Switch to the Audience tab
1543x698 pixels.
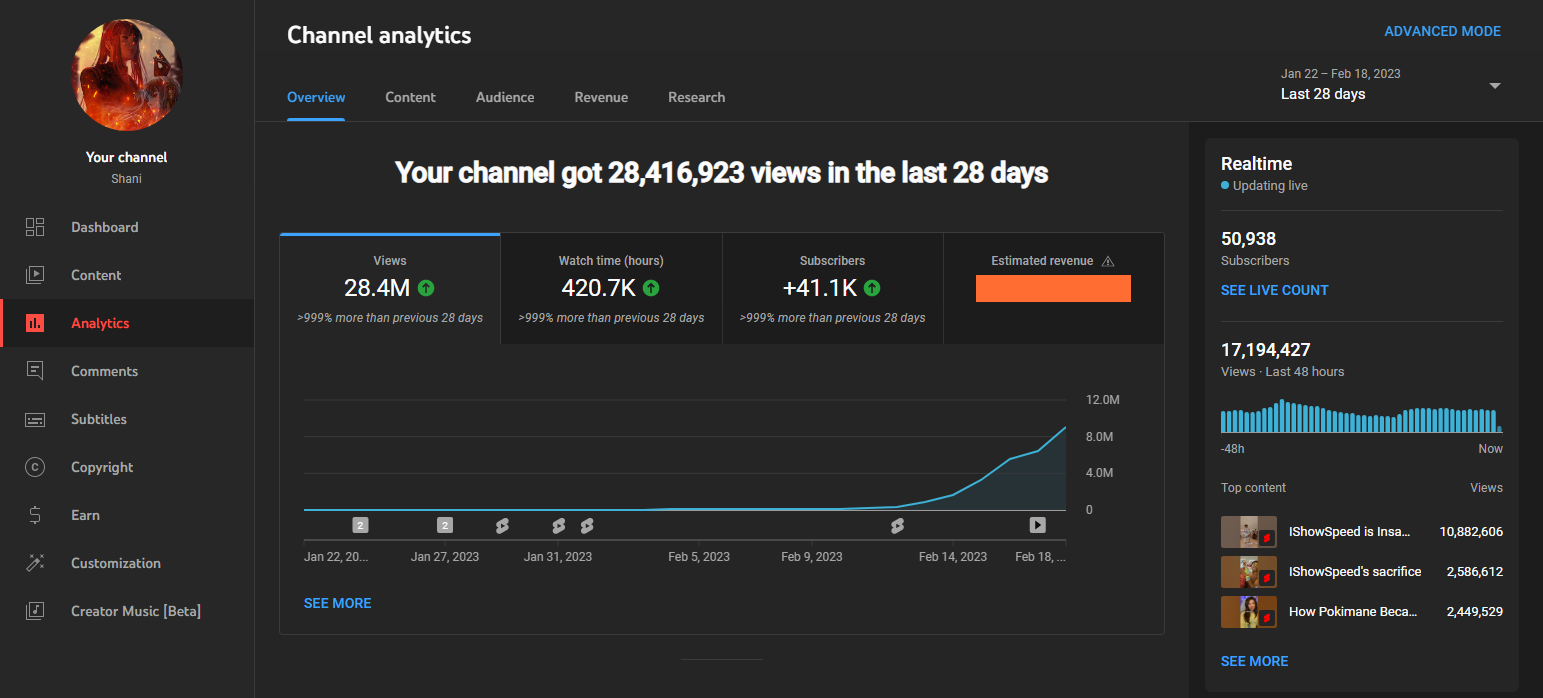(x=505, y=97)
